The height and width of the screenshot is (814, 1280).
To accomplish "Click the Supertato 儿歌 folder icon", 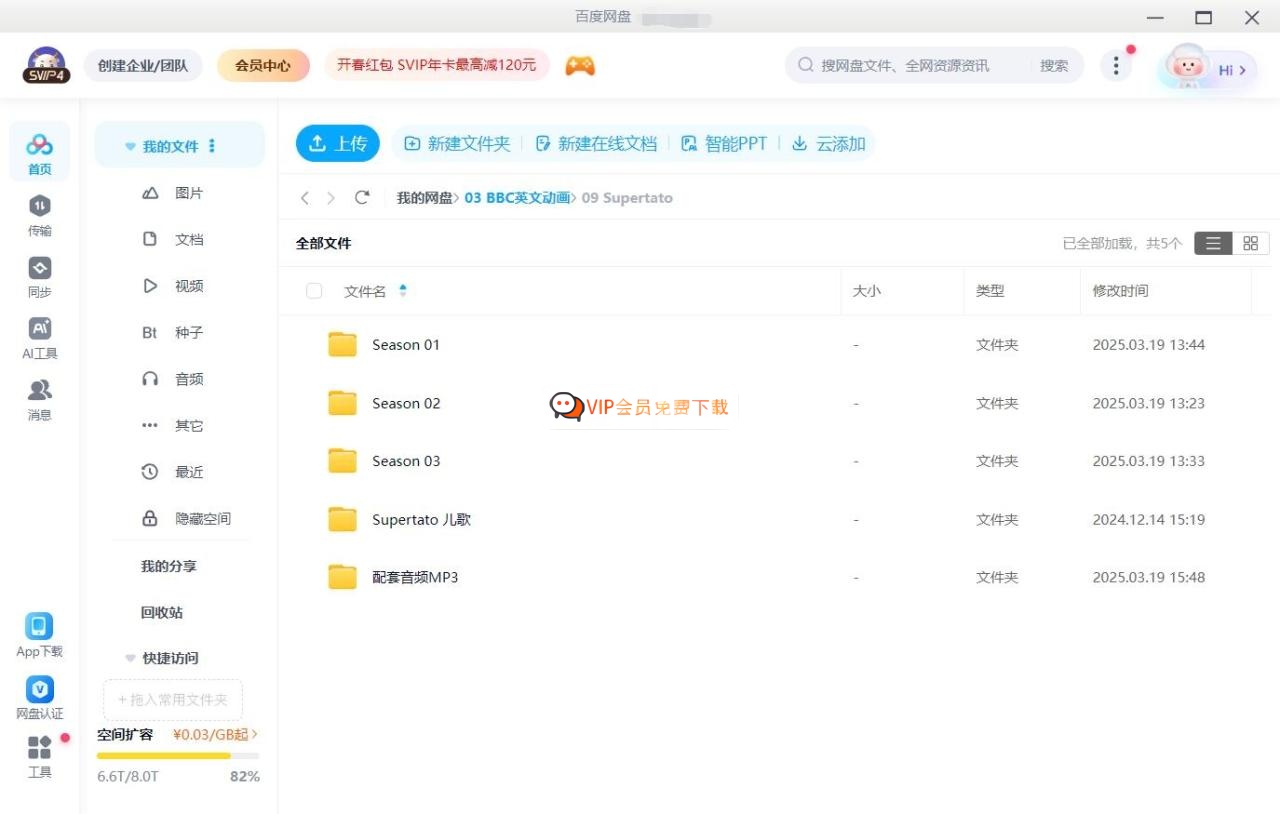I will 343,519.
